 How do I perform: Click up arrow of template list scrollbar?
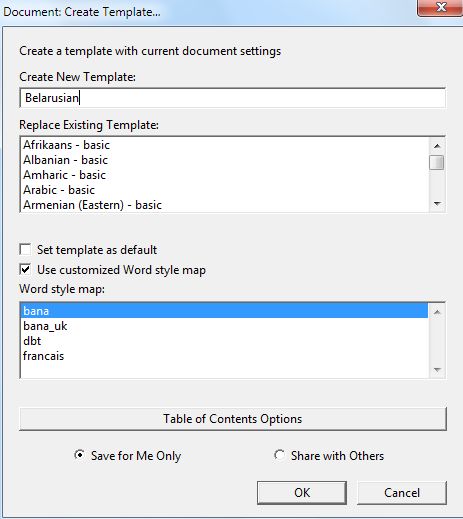click(x=437, y=146)
